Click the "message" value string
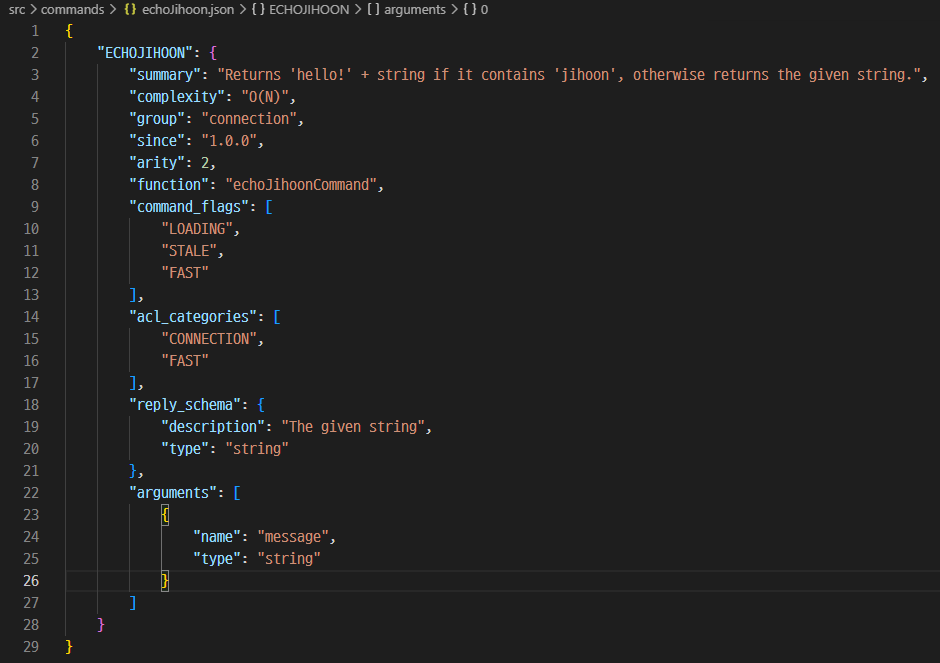The height and width of the screenshot is (663, 940). tap(293, 537)
